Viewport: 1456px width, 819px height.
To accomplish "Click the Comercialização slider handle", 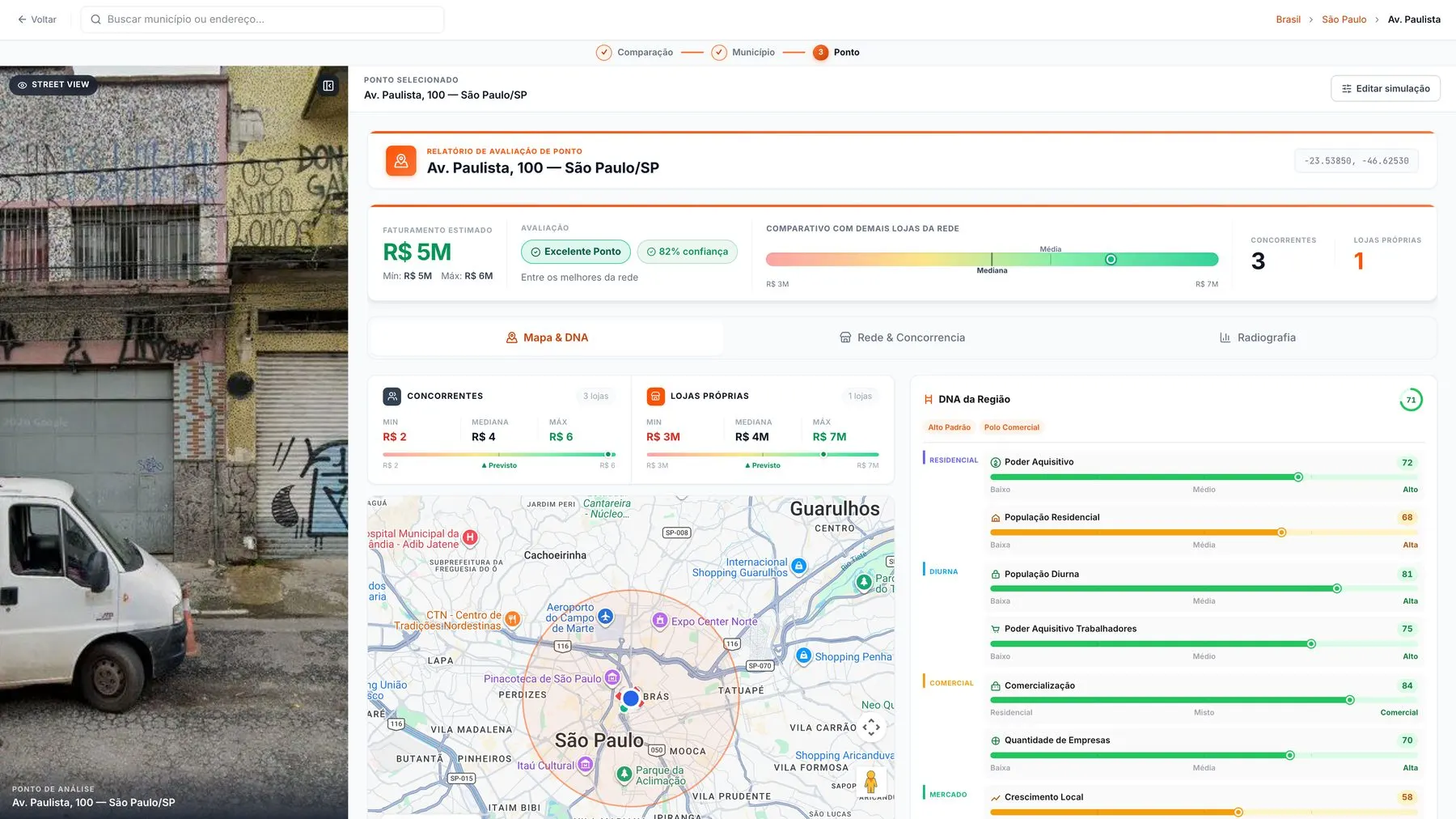I will [x=1350, y=700].
